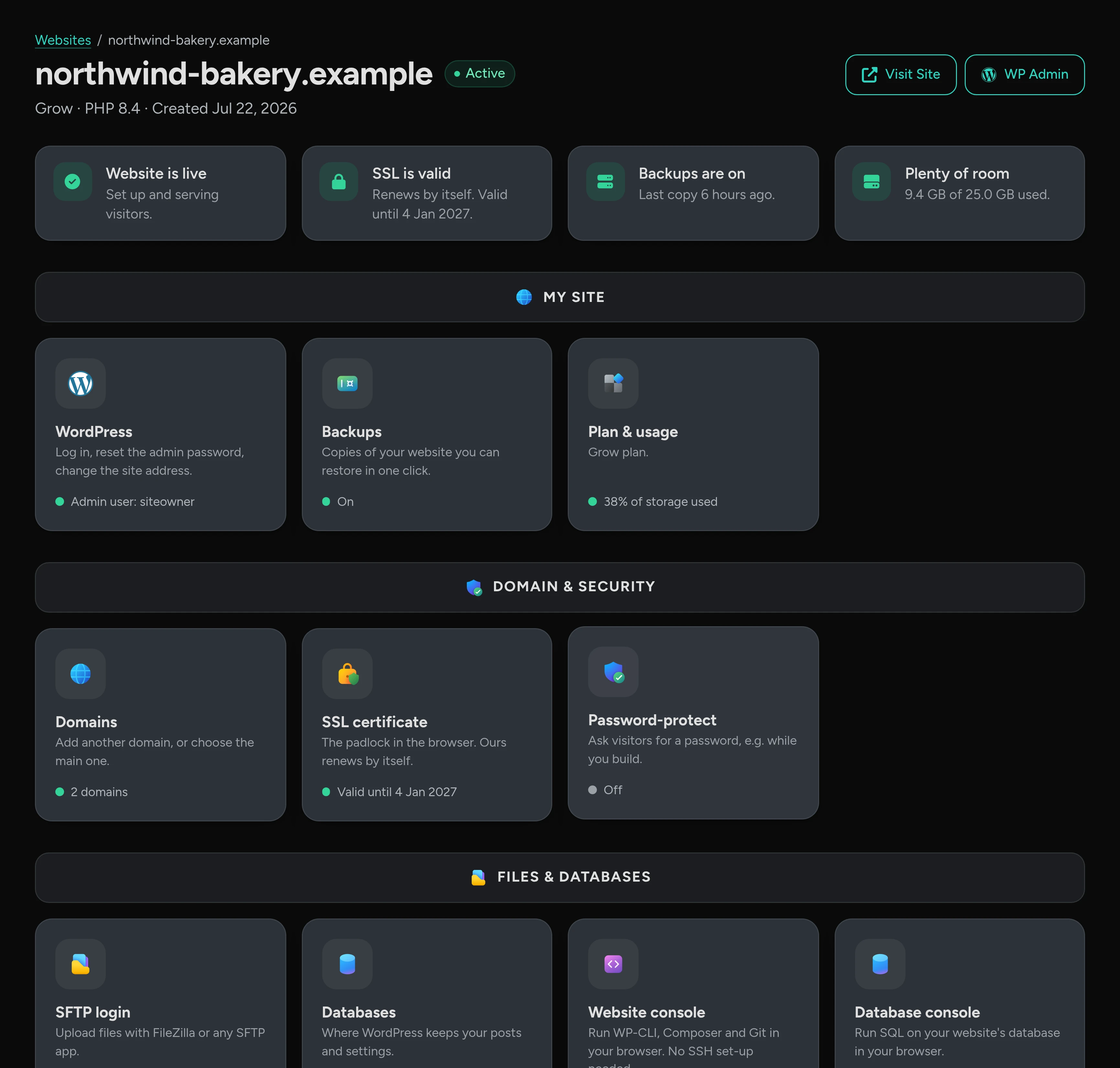Collapse the MY SITE section header
This screenshot has width=1120, height=1068.
pos(559,297)
